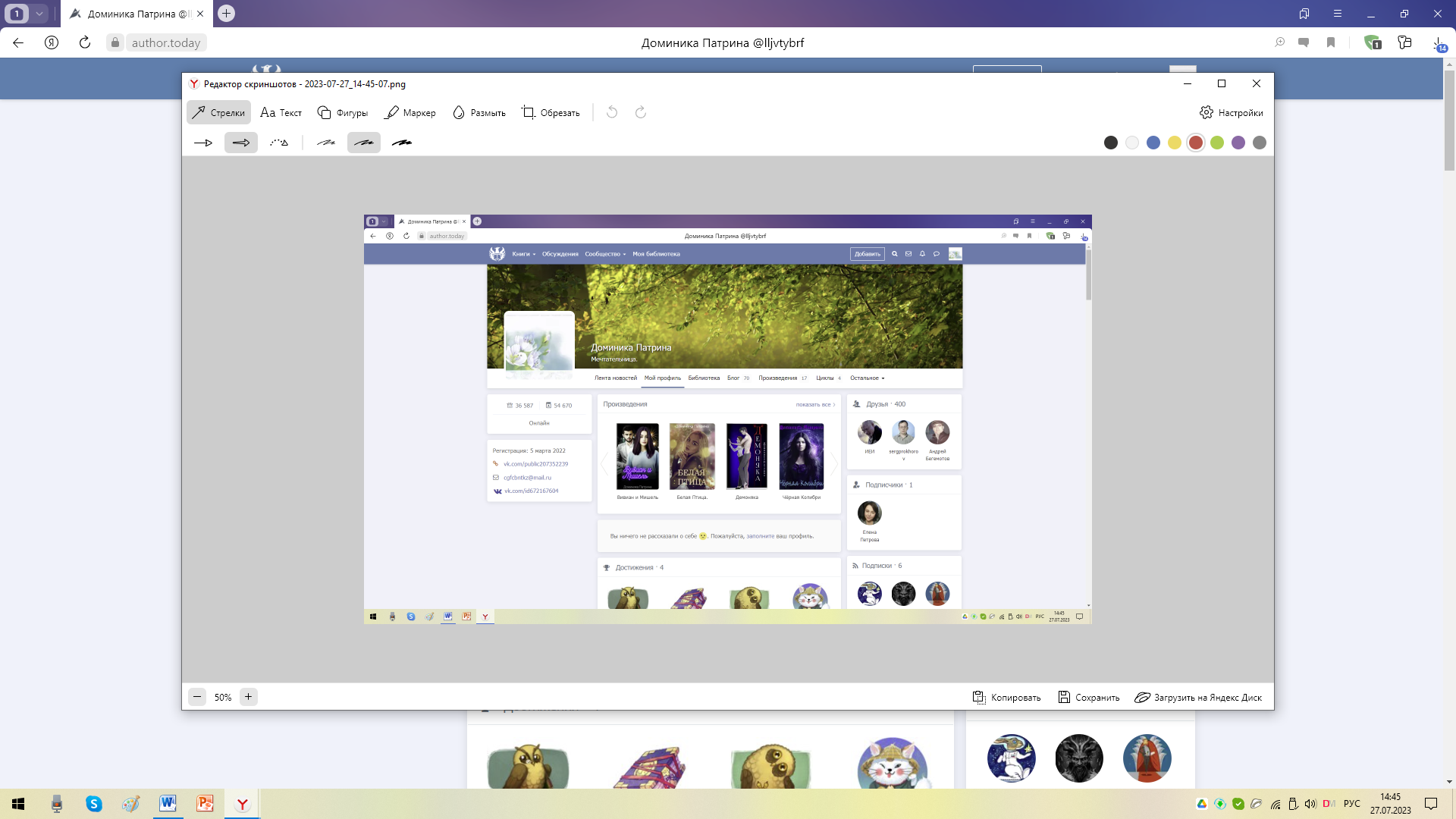Click the Save (Сохранить) button
Image resolution: width=1456 pixels, height=819 pixels.
point(1089,697)
